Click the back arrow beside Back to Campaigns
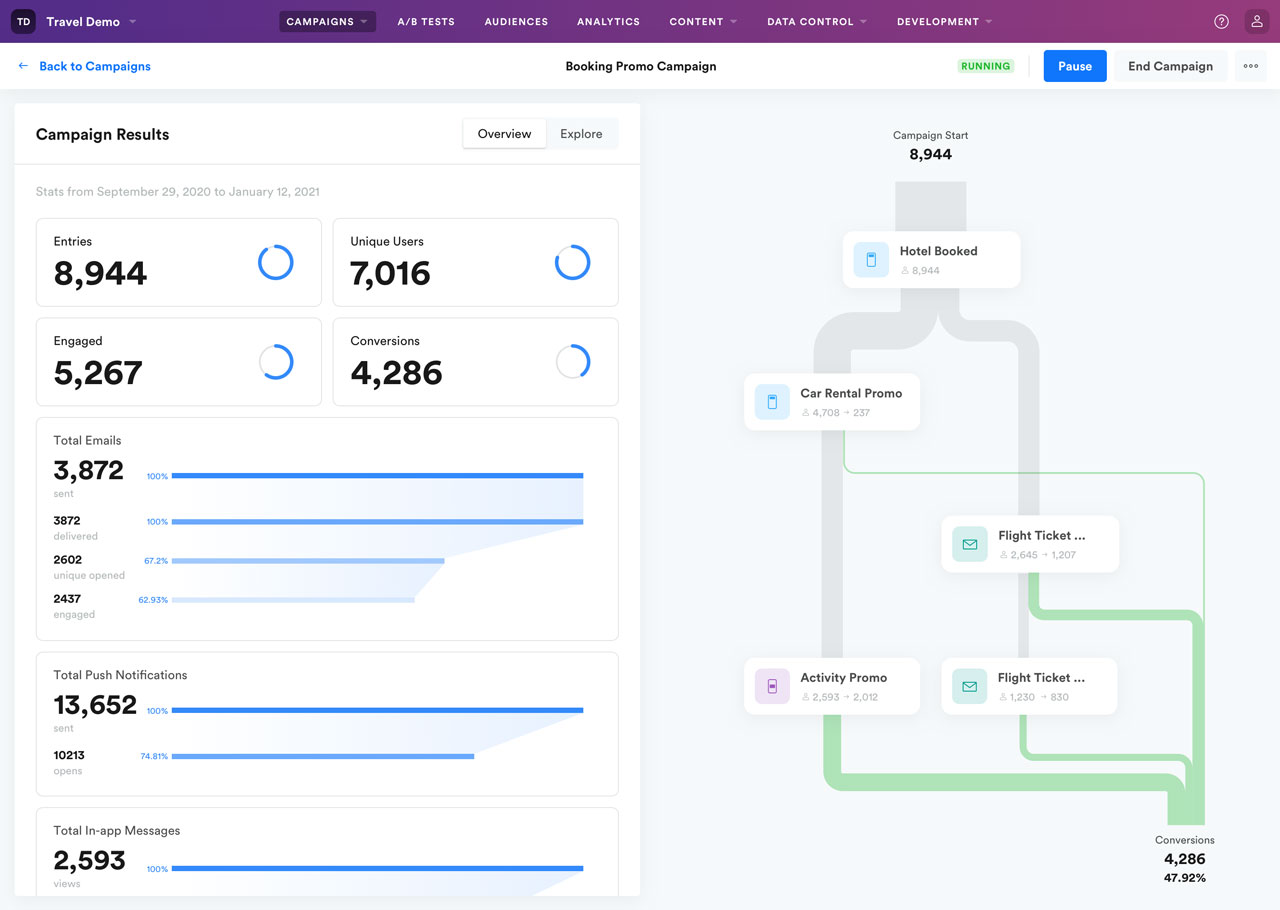Image resolution: width=1280 pixels, height=910 pixels. point(23,66)
